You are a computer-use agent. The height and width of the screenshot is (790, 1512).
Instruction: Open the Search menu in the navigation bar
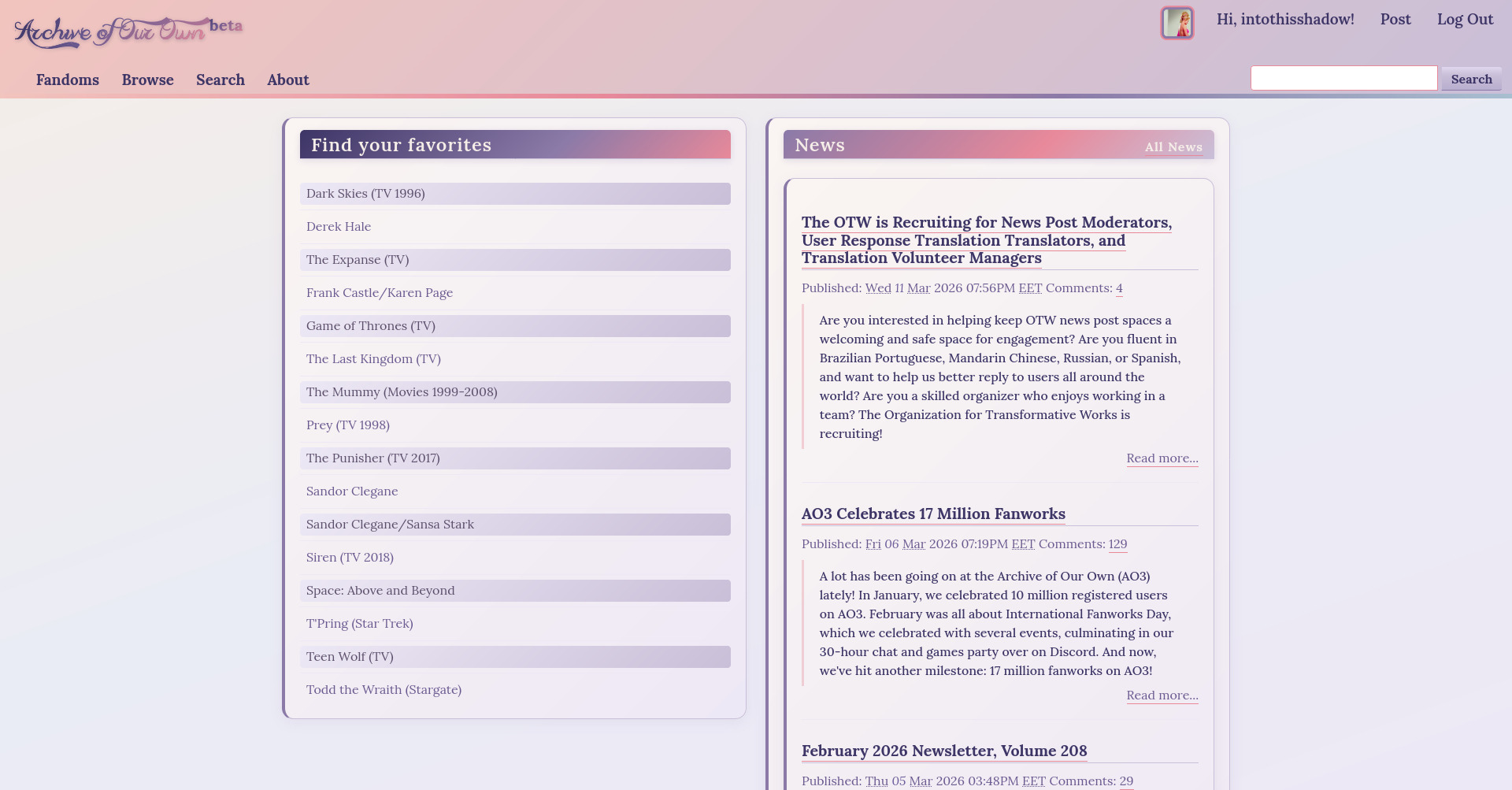(220, 80)
